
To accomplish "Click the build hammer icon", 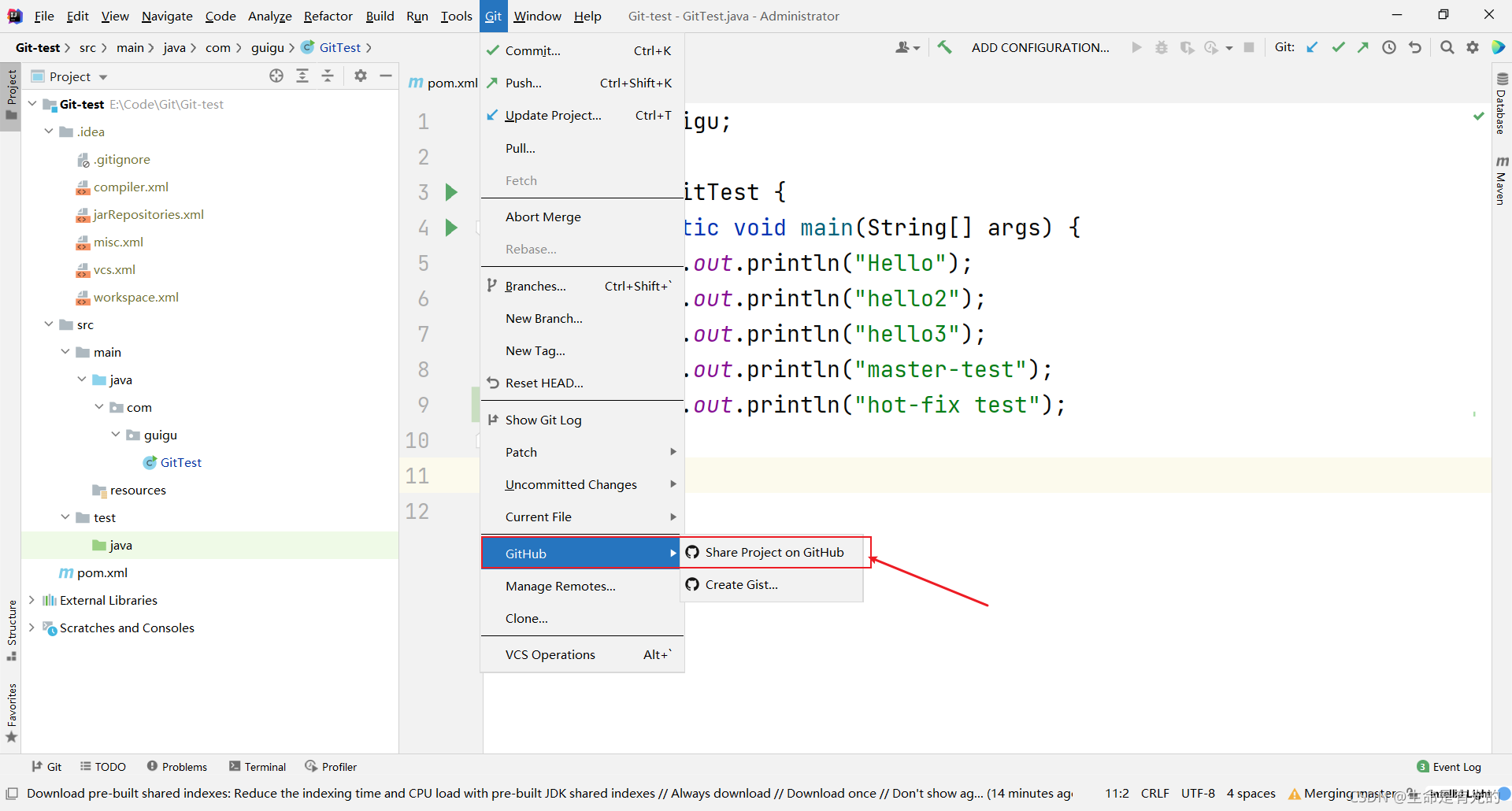I will click(x=945, y=47).
